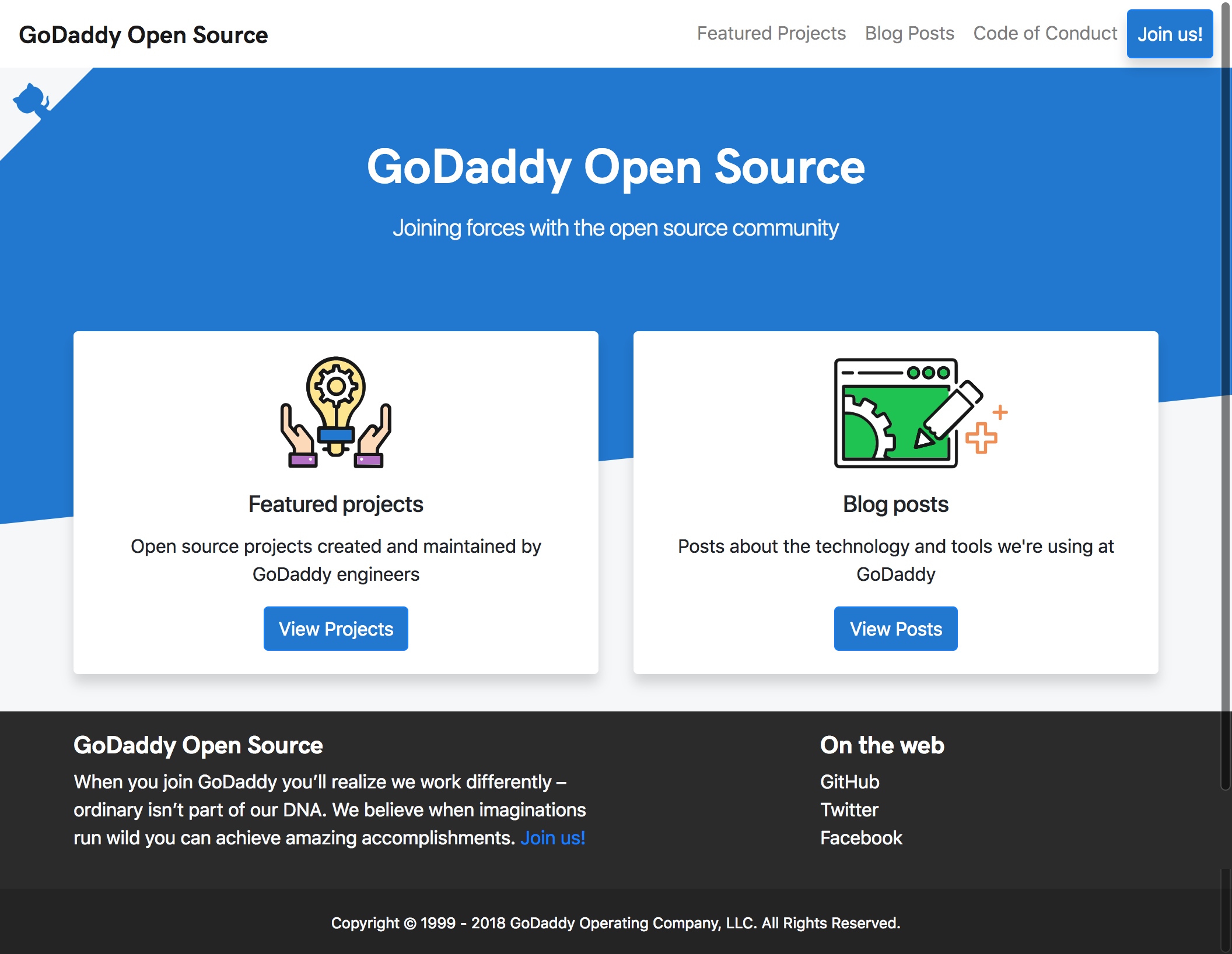This screenshot has height=954, width=1232.
Task: Click the lightbulb with hands illustration
Action: 336,412
